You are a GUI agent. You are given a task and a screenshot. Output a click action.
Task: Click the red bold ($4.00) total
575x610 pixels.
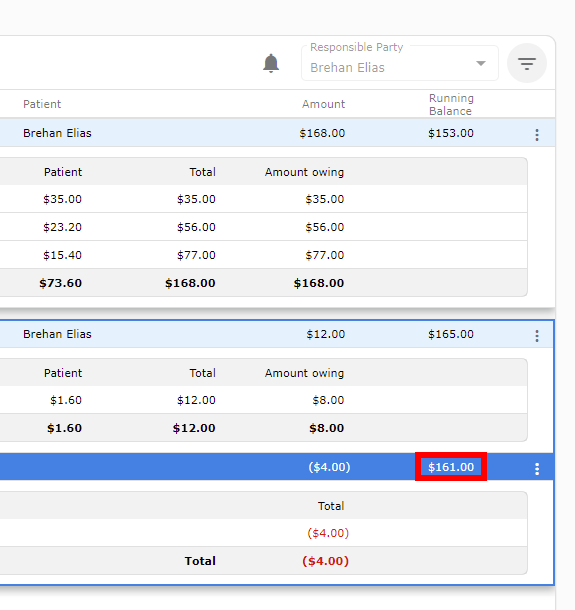[325, 561]
